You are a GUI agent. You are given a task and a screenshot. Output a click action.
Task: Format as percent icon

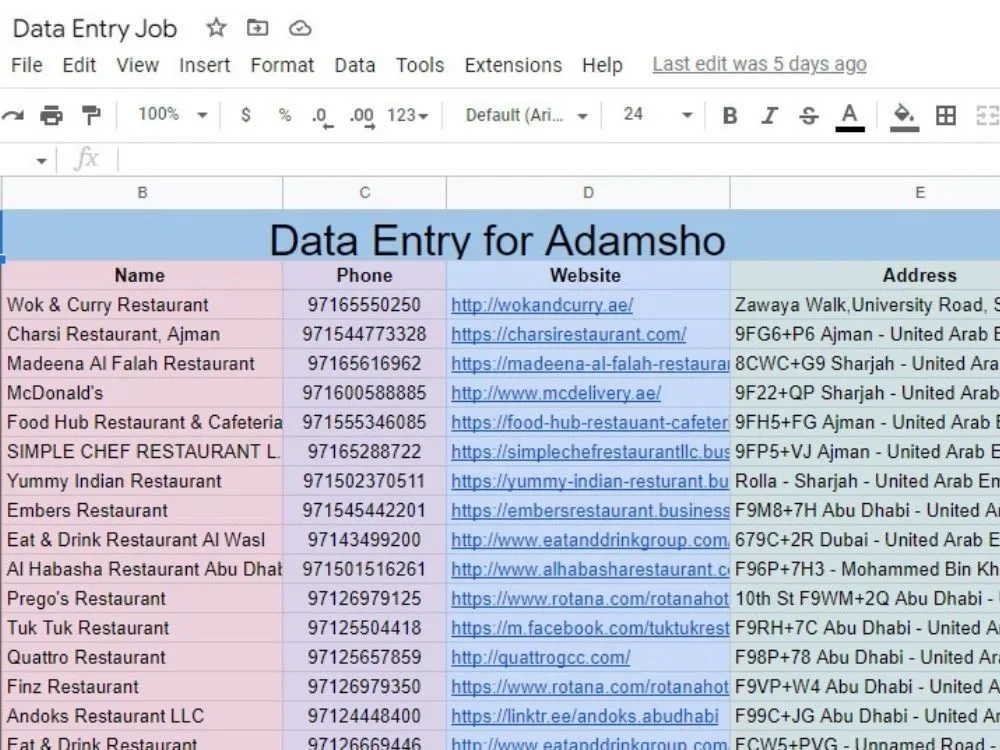(284, 115)
